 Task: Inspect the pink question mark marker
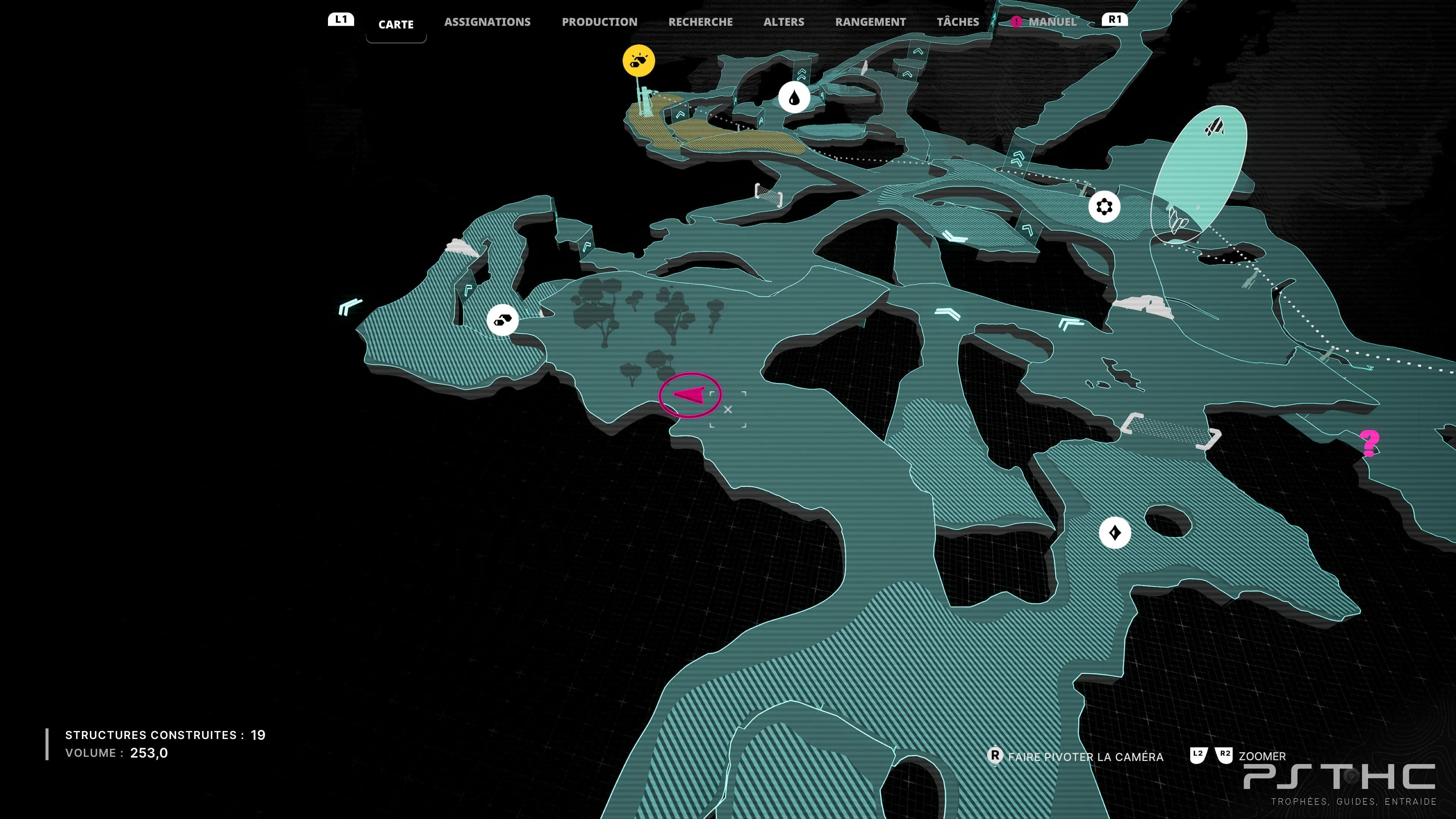point(1370,443)
